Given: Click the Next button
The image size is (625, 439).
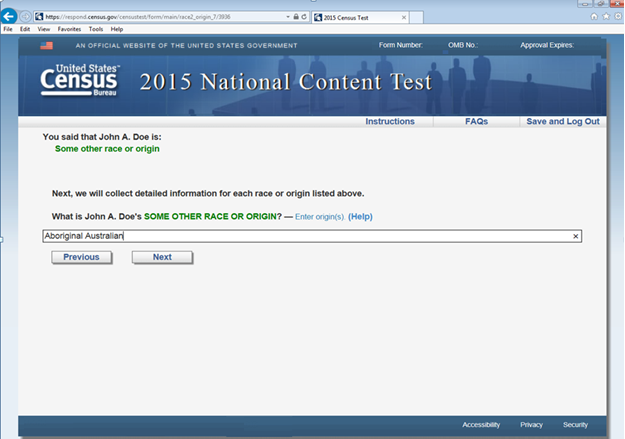Looking at the screenshot, I should click(x=162, y=257).
